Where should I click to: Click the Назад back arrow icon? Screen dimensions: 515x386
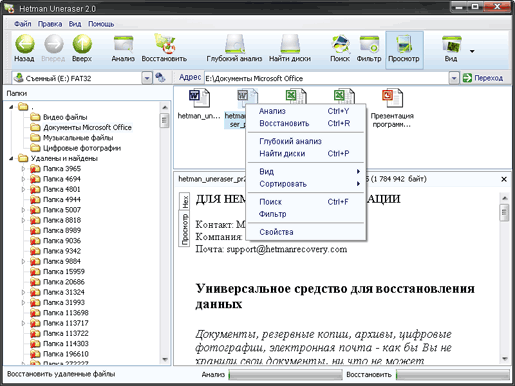(x=24, y=44)
